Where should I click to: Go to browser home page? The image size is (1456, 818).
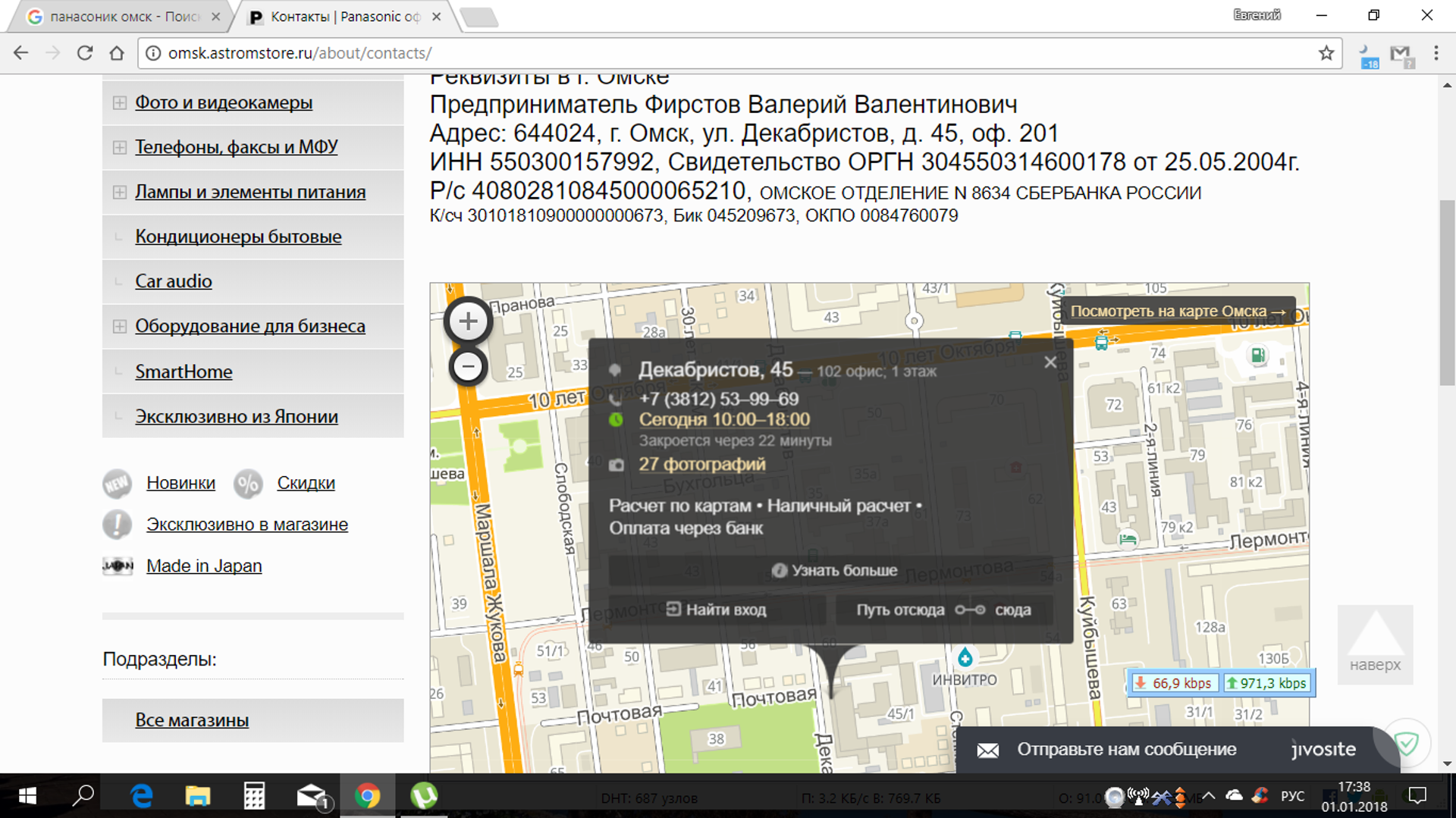pos(117,53)
